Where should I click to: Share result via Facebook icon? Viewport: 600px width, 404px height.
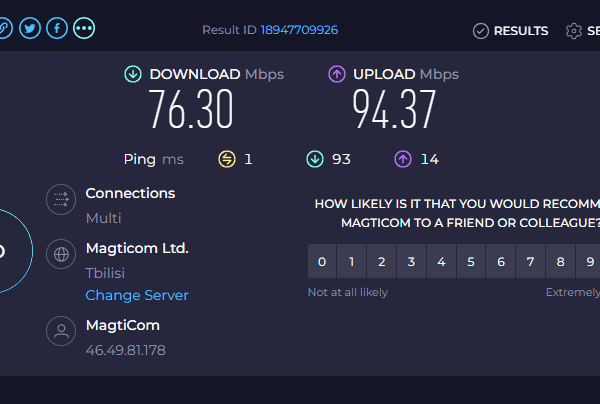point(57,28)
